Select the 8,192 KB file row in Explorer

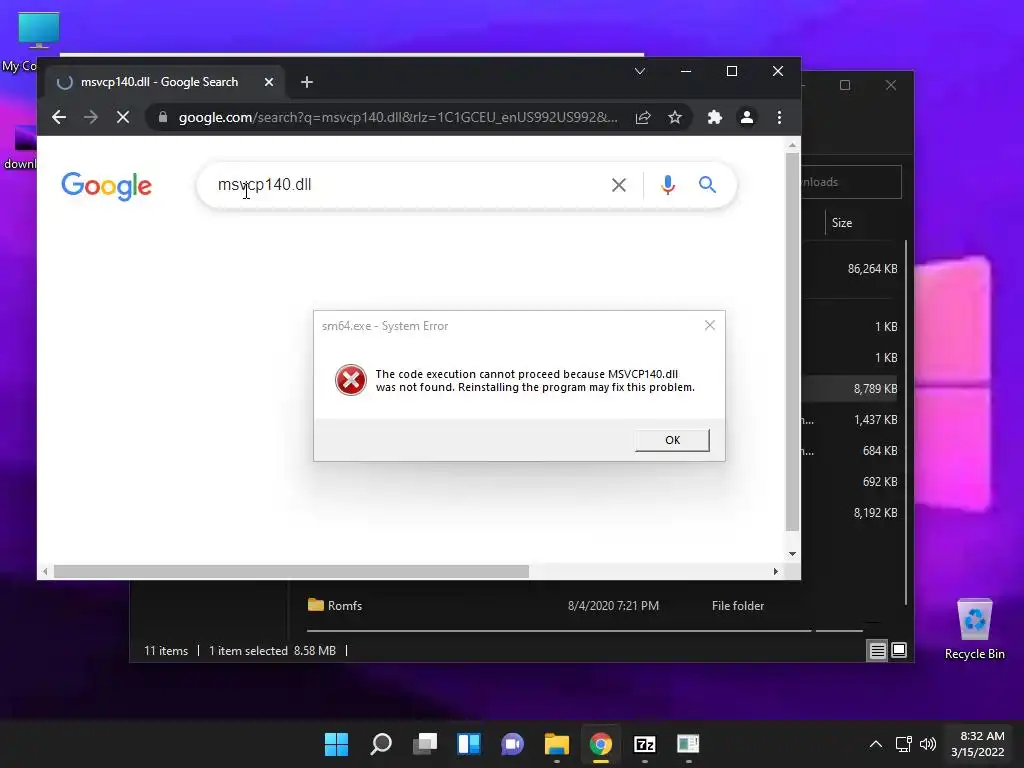click(x=852, y=513)
